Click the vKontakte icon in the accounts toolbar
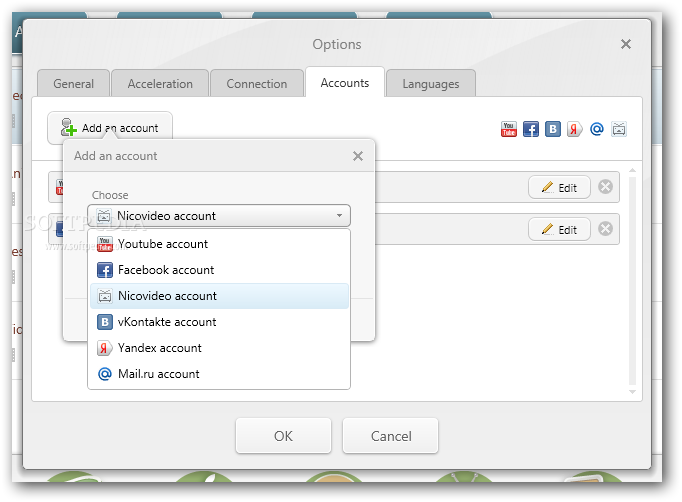The image size is (682, 502). pos(553,129)
